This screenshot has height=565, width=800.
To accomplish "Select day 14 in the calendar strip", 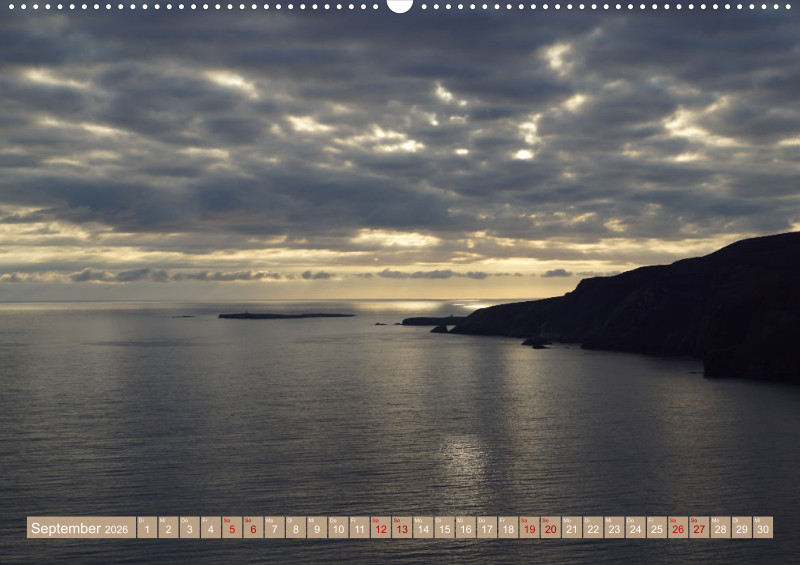I will (423, 527).
